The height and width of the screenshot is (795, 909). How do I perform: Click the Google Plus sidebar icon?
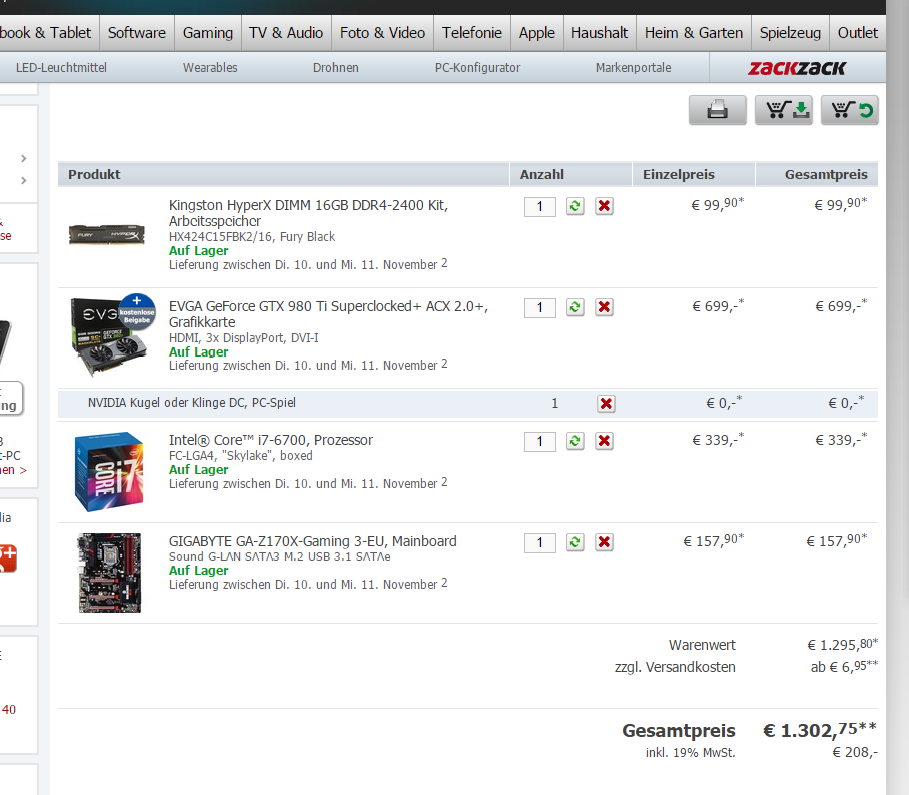8,558
